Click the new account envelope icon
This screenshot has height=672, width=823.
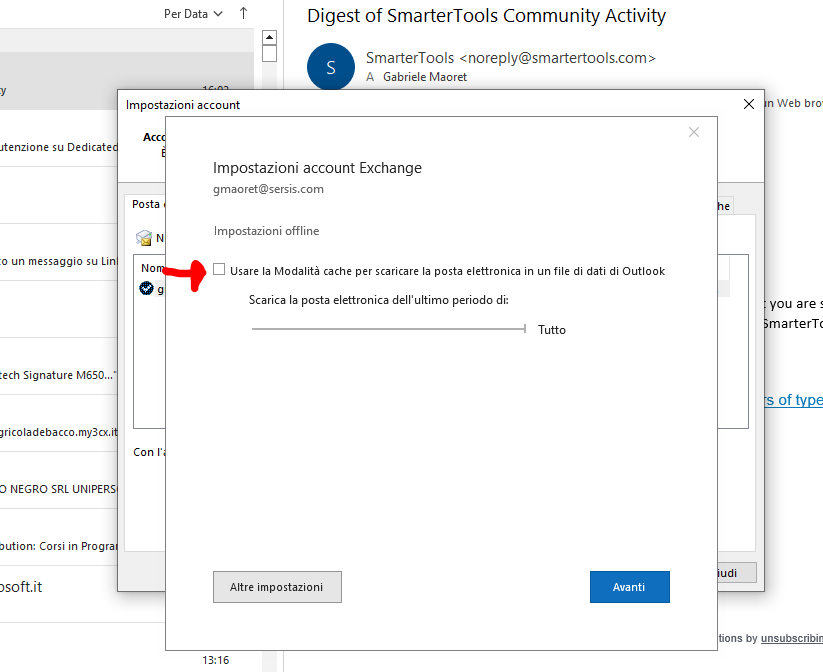click(144, 238)
